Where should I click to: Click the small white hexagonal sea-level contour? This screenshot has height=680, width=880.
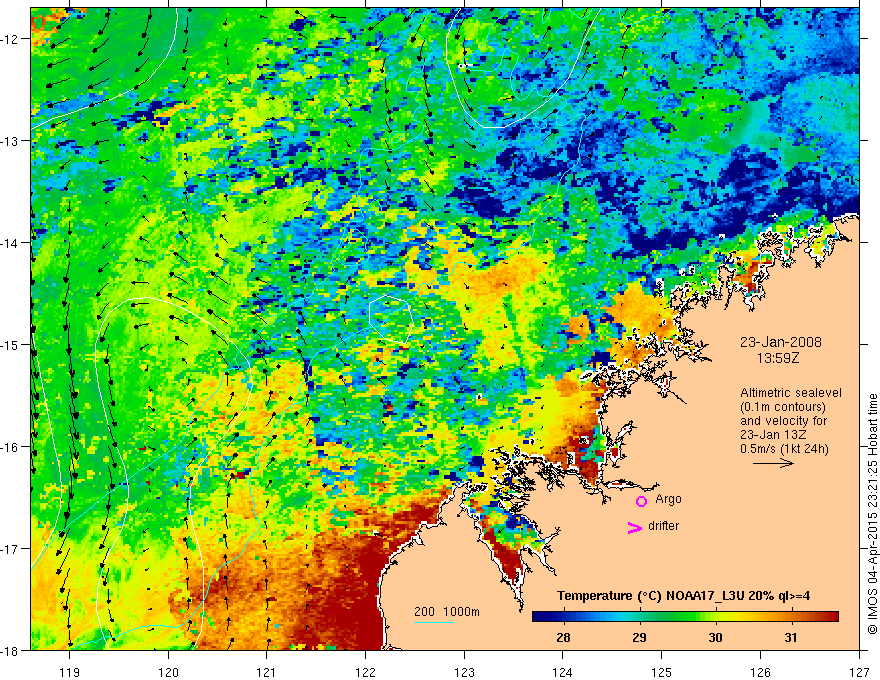pos(391,319)
